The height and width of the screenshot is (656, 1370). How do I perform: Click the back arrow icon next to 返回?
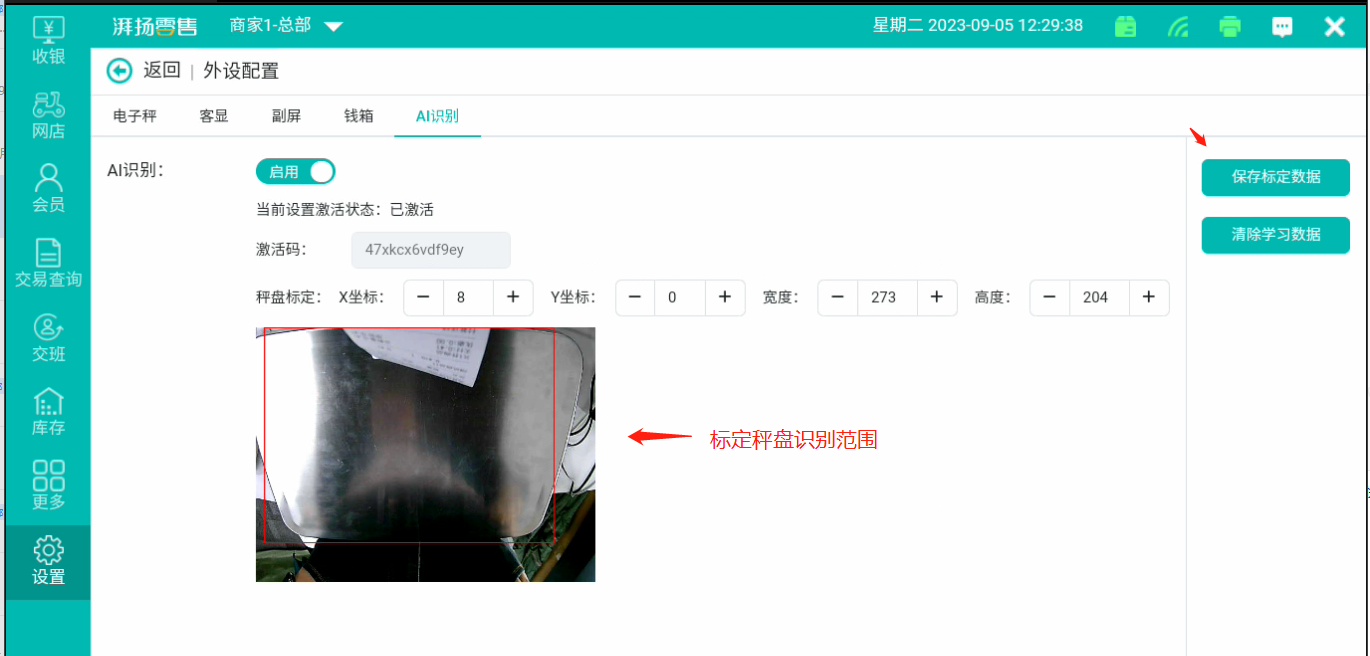[119, 70]
